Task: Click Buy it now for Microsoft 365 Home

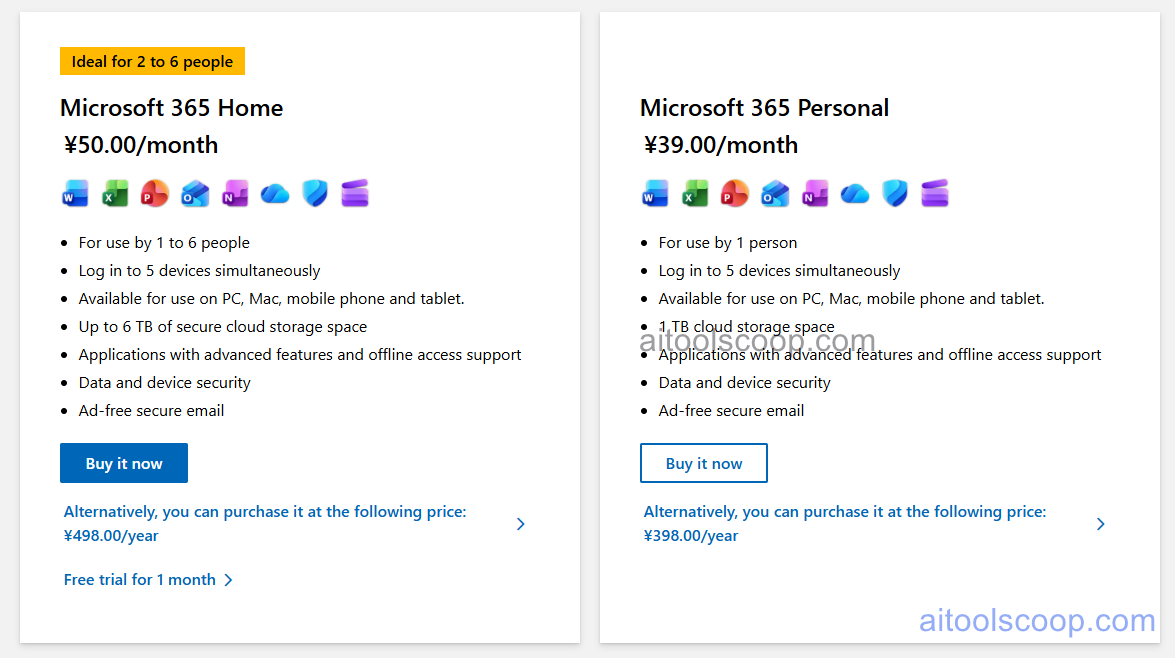Action: pos(123,462)
